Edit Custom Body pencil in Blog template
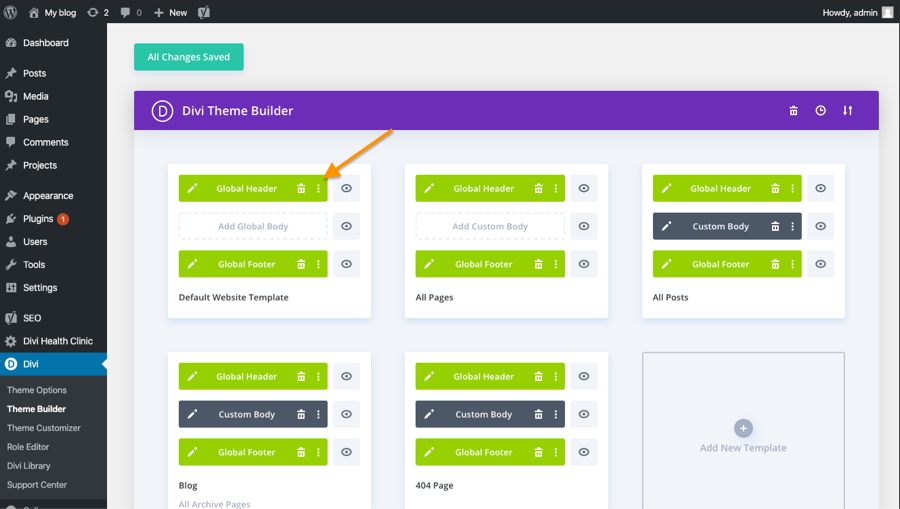Screen dimensions: 900x509 tap(192, 414)
